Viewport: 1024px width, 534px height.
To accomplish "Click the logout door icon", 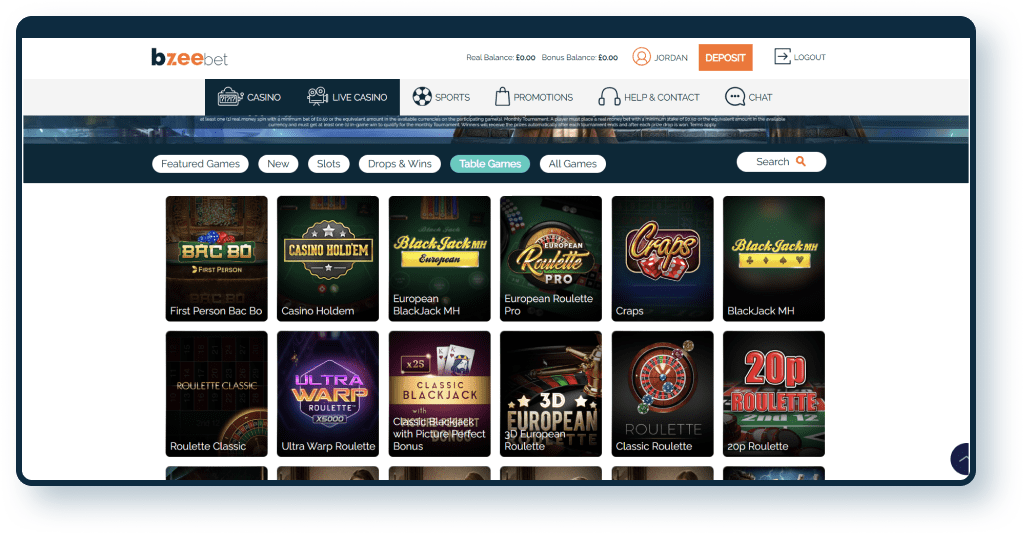I will coord(782,57).
